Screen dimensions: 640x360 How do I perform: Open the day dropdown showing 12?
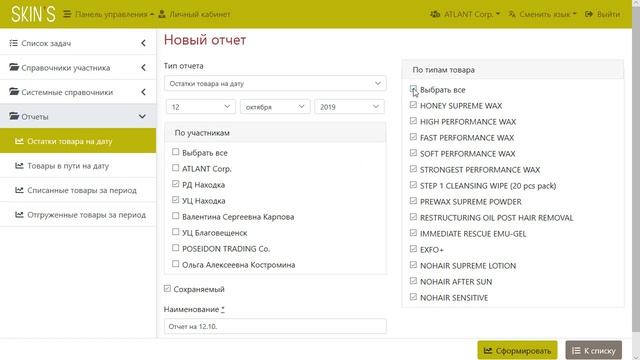click(200, 107)
